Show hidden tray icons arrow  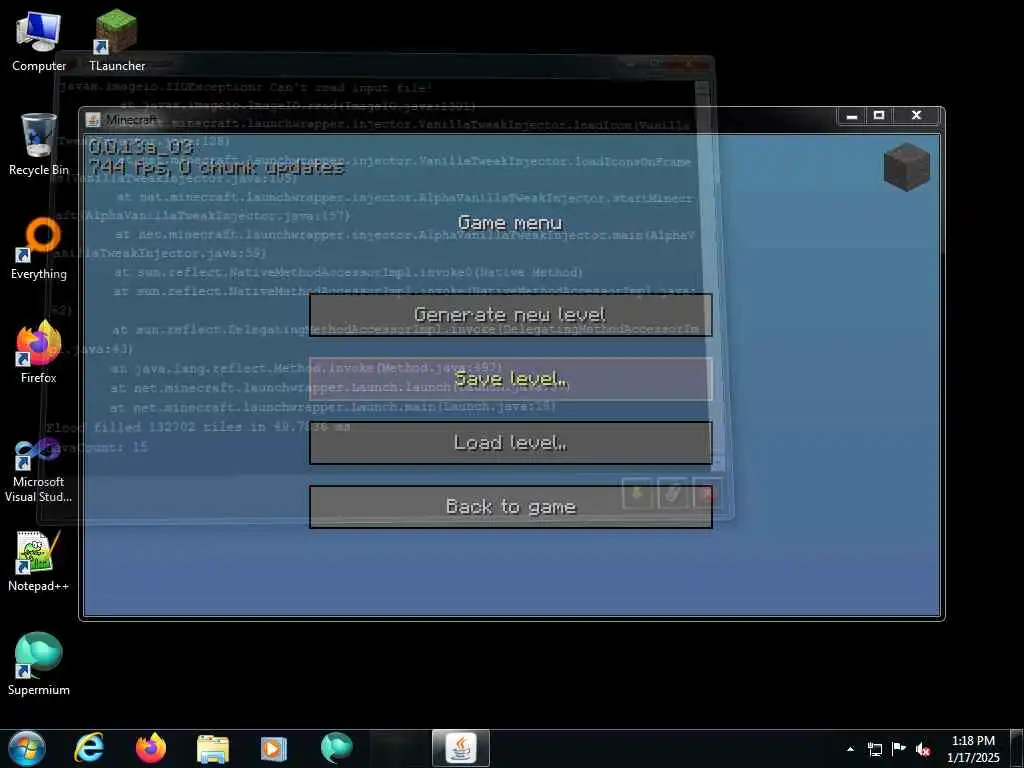(x=850, y=749)
